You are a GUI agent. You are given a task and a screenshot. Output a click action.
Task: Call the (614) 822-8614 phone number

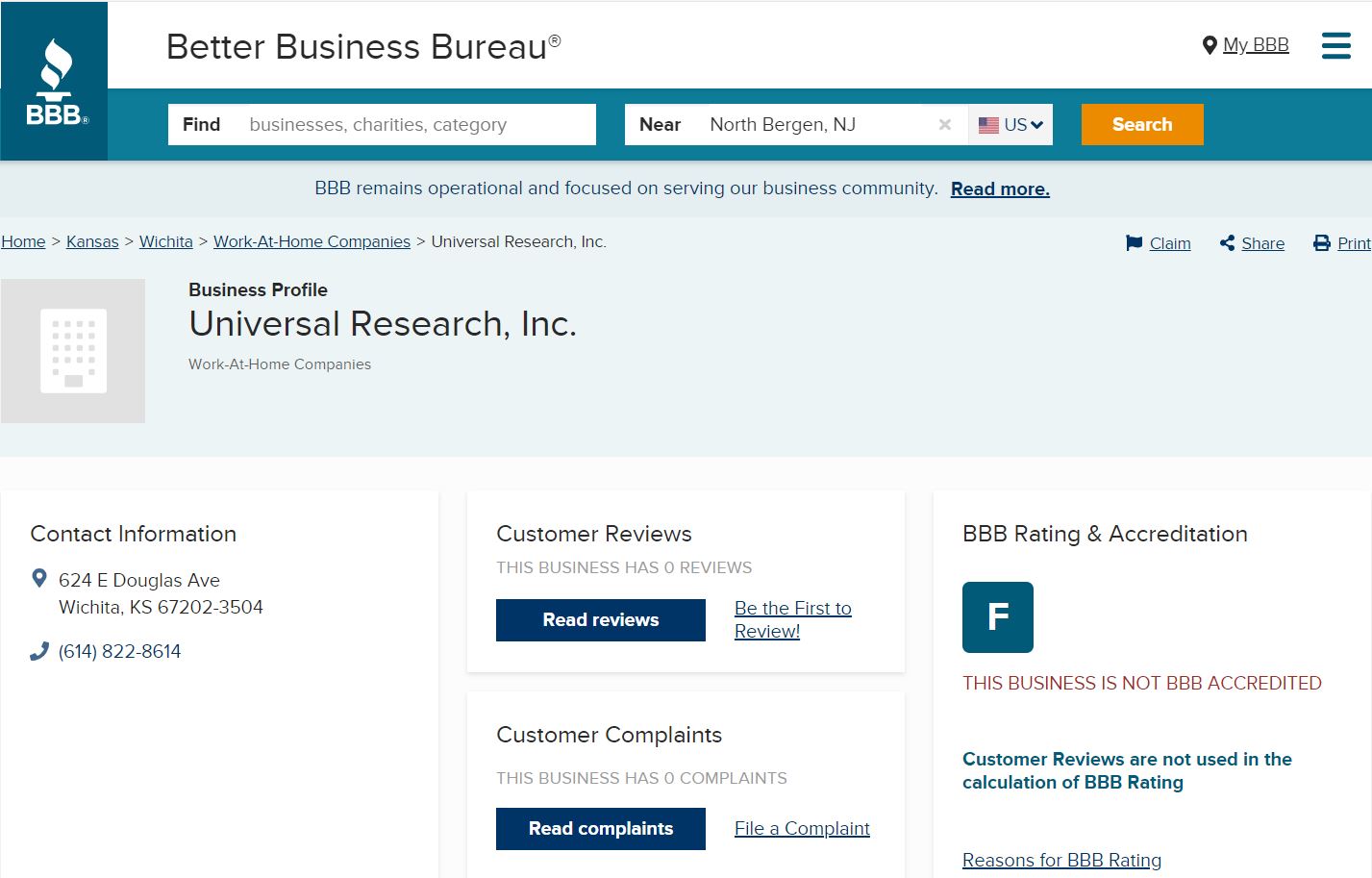[x=119, y=652]
